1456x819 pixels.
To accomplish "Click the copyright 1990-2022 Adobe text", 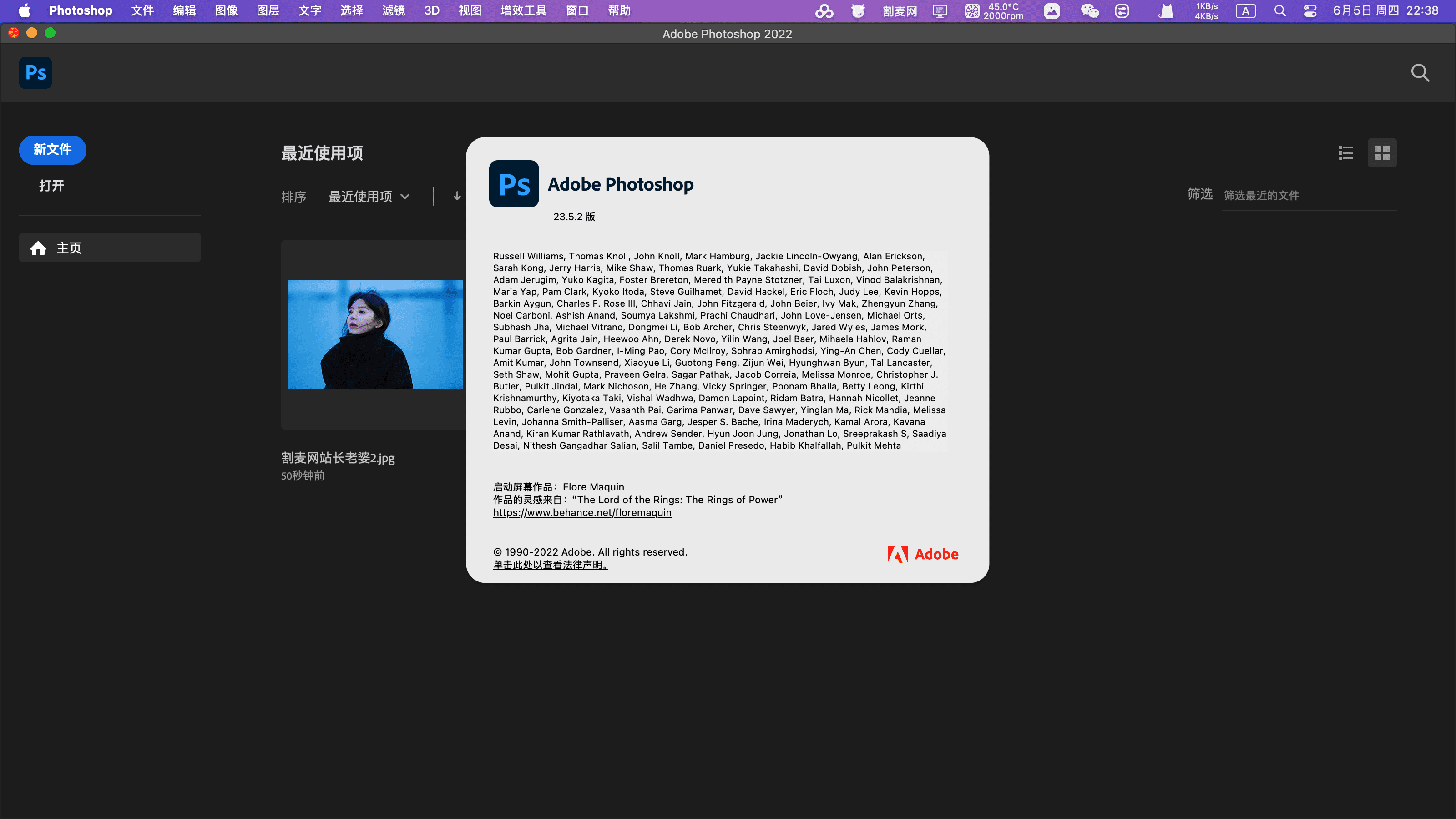I will [x=590, y=551].
